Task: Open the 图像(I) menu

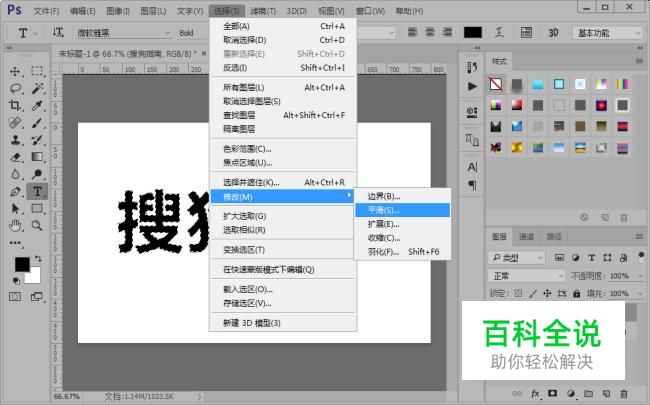Action: click(118, 11)
